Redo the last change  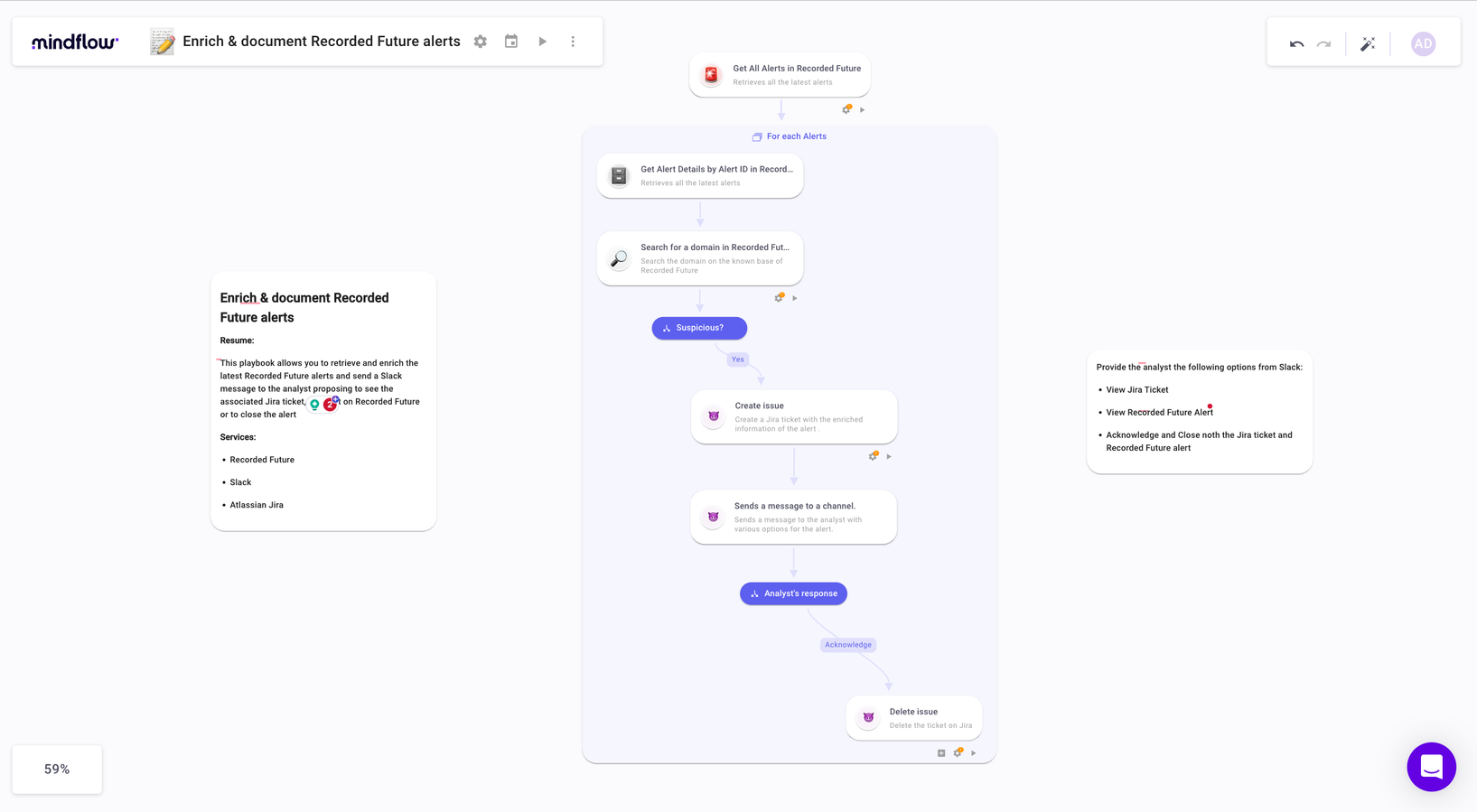pyautogui.click(x=1323, y=43)
